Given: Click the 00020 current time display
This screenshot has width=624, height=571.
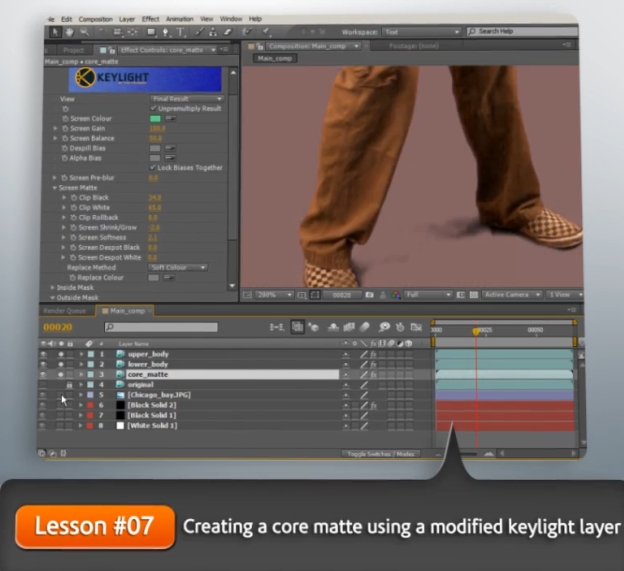Looking at the screenshot, I should coord(58,327).
